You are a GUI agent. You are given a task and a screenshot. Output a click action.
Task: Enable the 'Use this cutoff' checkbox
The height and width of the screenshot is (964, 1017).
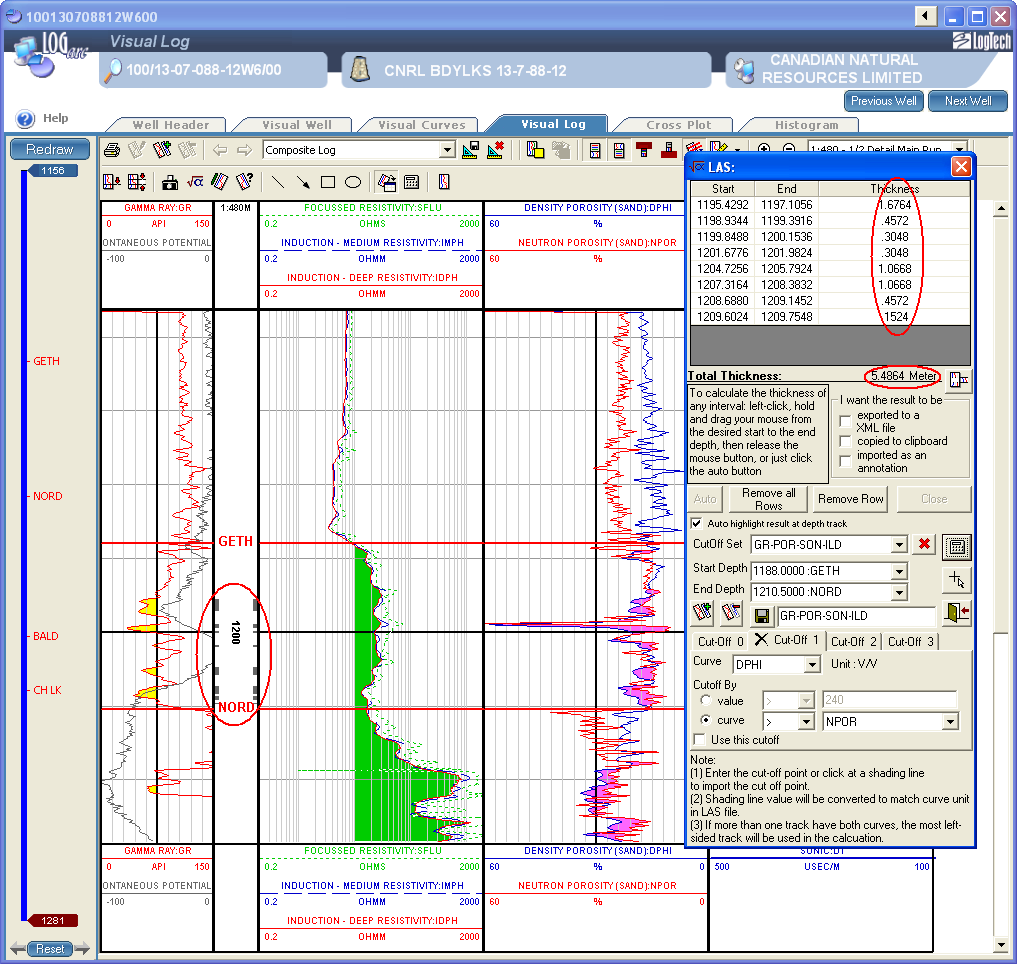[700, 740]
